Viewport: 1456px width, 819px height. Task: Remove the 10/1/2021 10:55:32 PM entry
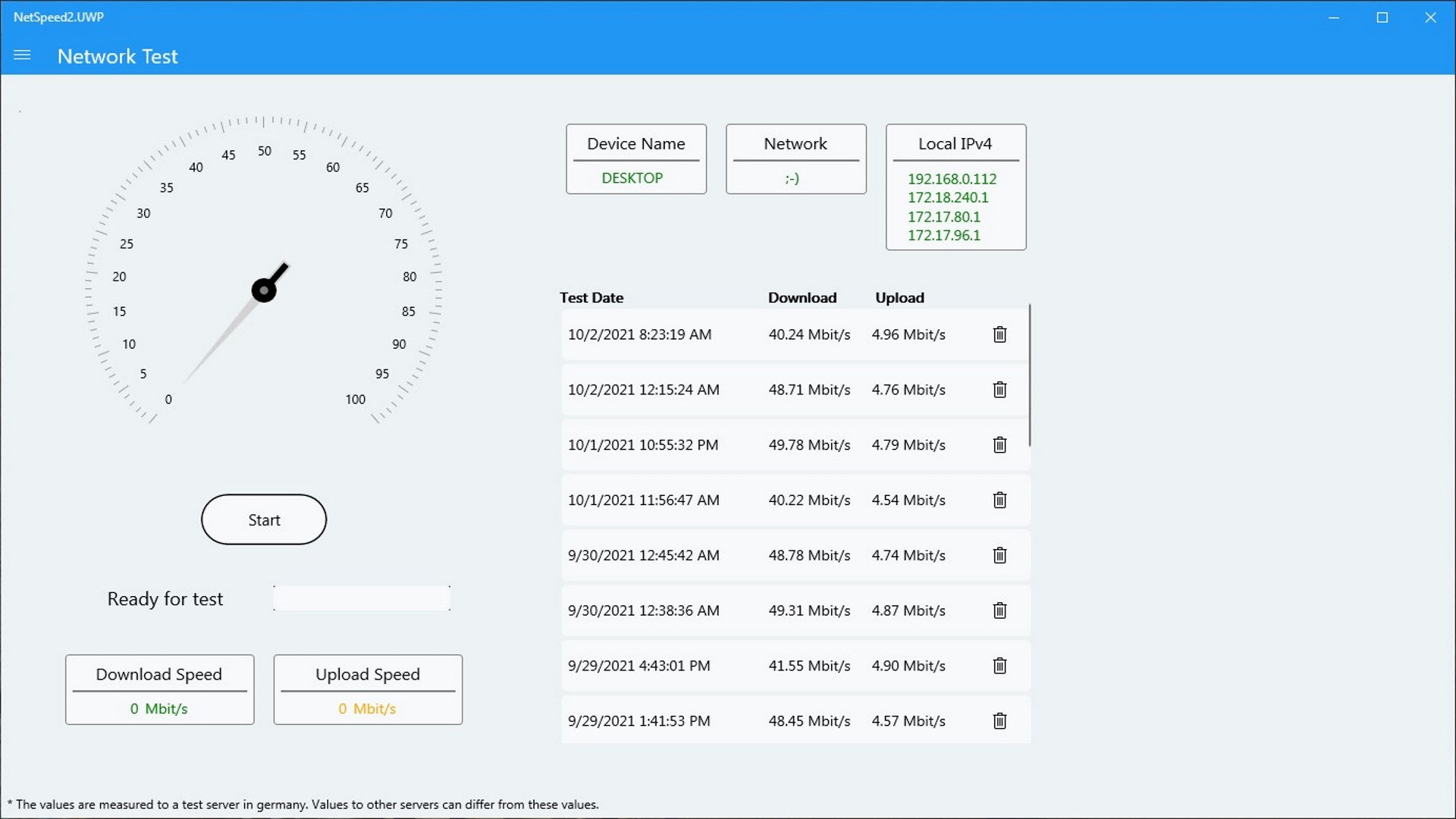click(999, 445)
